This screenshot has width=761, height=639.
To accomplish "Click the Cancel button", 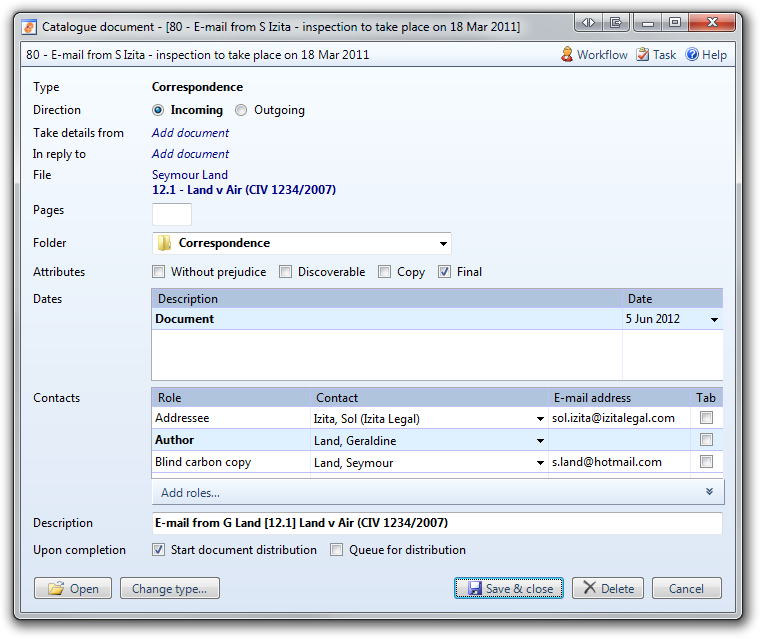I will pyautogui.click(x=686, y=588).
